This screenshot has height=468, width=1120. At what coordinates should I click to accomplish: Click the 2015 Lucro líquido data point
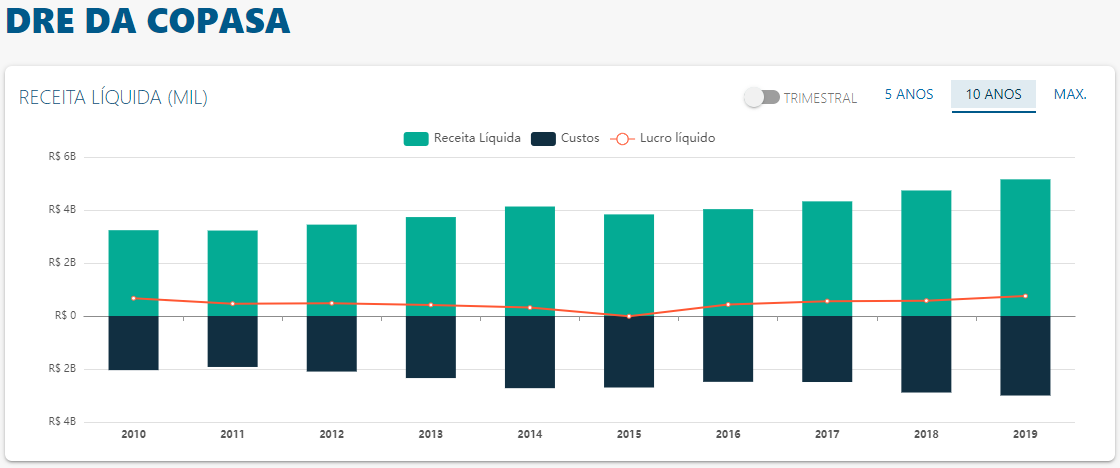point(629,316)
